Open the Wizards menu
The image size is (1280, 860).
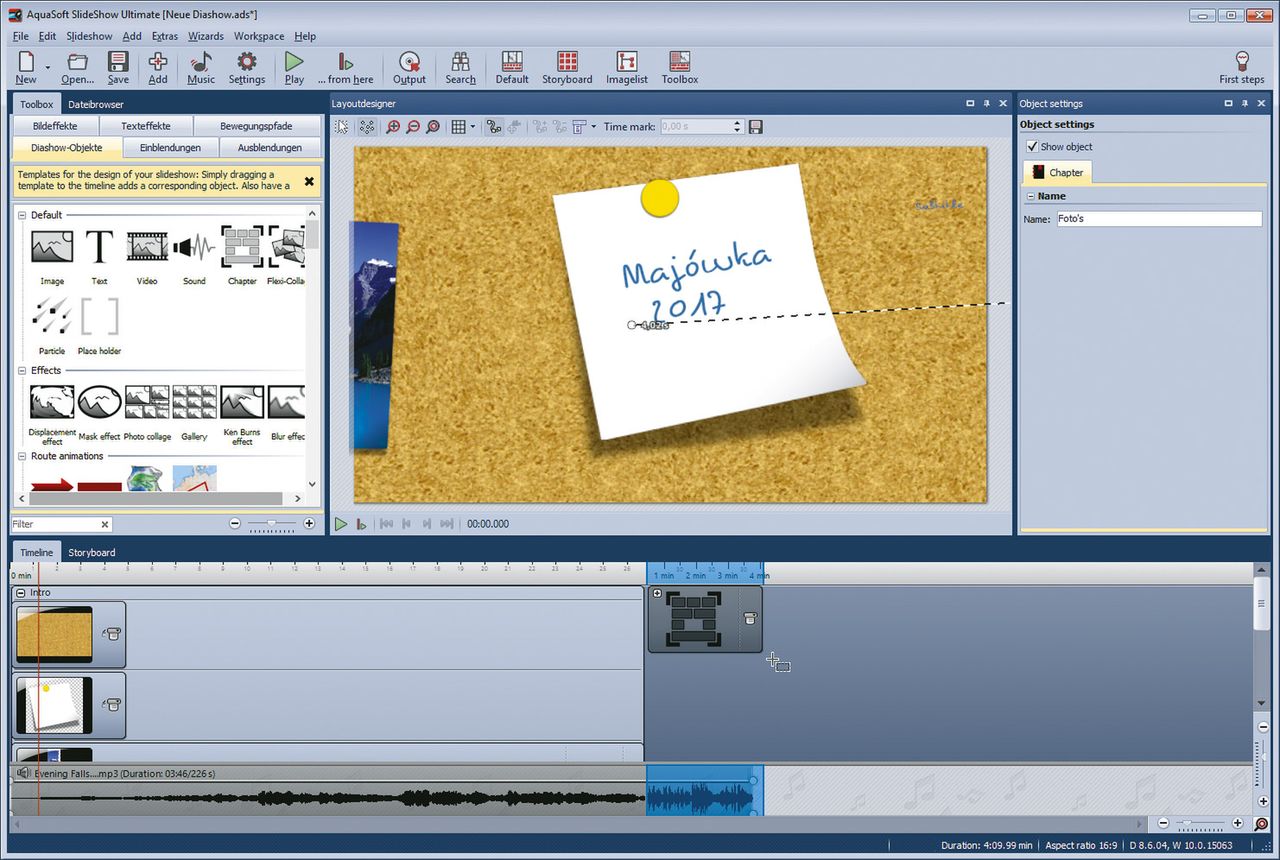[206, 36]
